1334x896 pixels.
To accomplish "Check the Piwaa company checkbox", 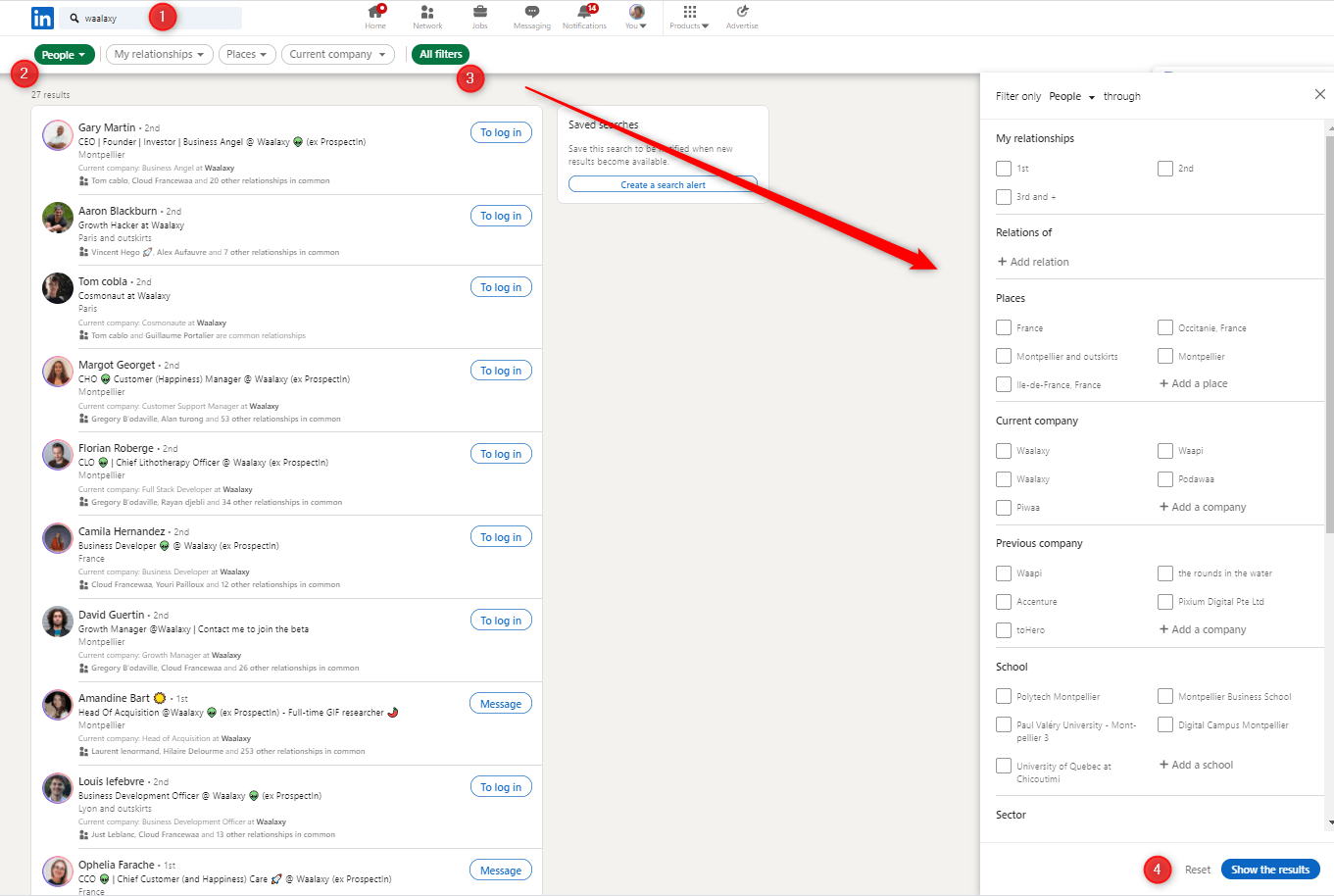I will (1004, 508).
